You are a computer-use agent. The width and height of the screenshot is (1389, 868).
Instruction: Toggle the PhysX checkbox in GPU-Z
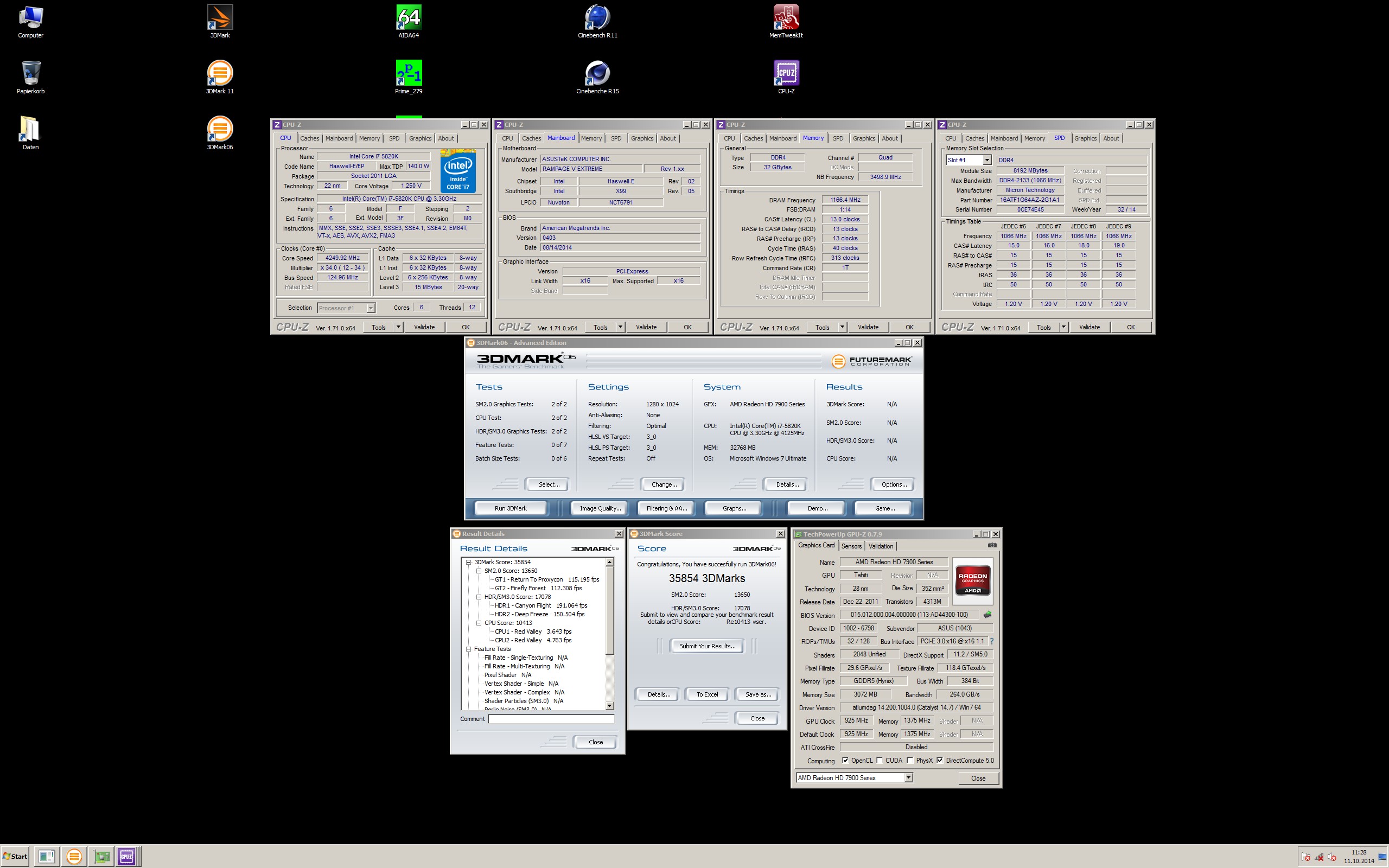pyautogui.click(x=910, y=760)
